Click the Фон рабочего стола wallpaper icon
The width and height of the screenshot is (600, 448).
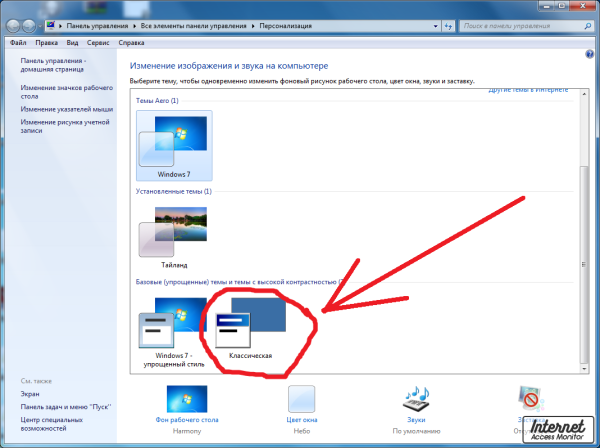[x=187, y=399]
